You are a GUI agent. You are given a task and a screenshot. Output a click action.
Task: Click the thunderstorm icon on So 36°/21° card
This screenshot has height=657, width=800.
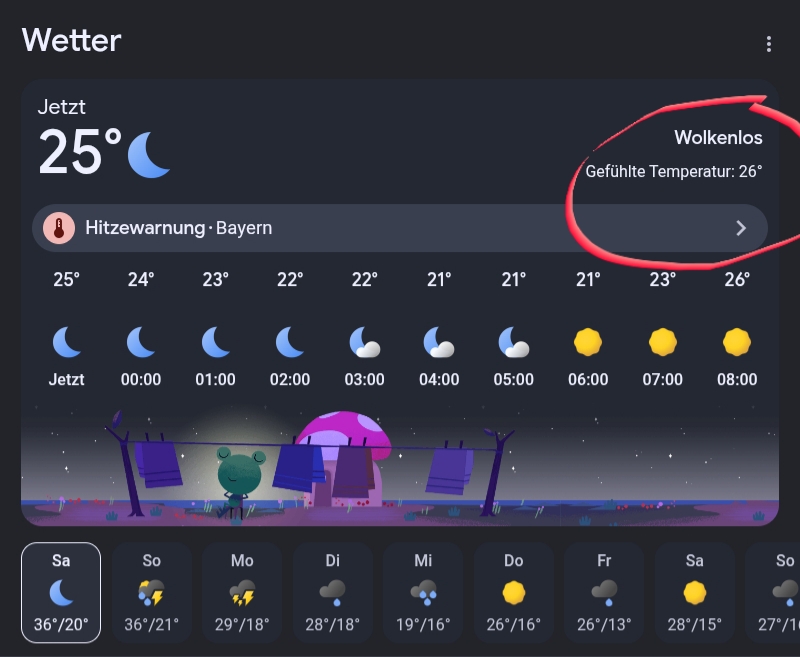[151, 593]
